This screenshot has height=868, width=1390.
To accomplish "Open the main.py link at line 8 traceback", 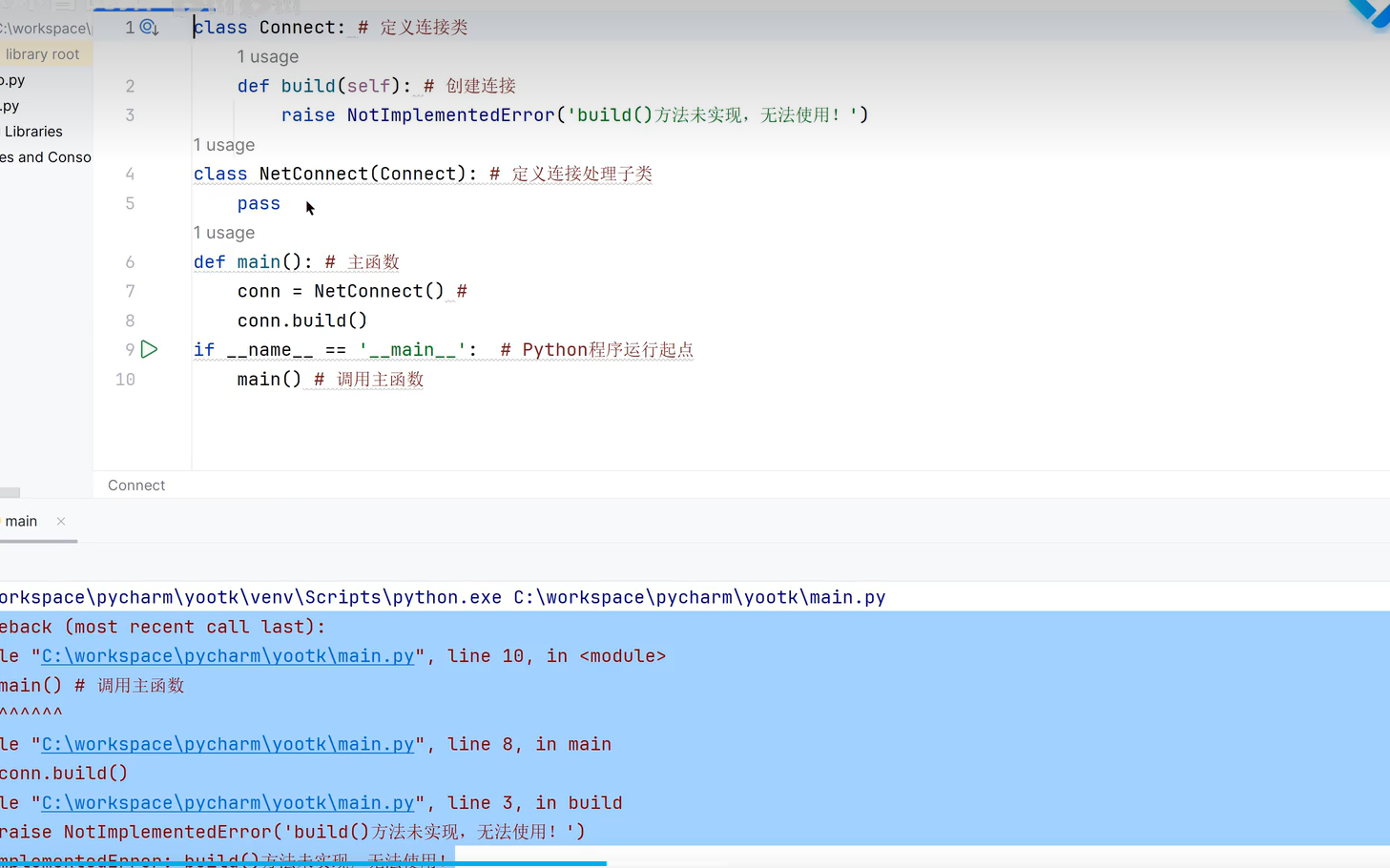I will pos(228,744).
